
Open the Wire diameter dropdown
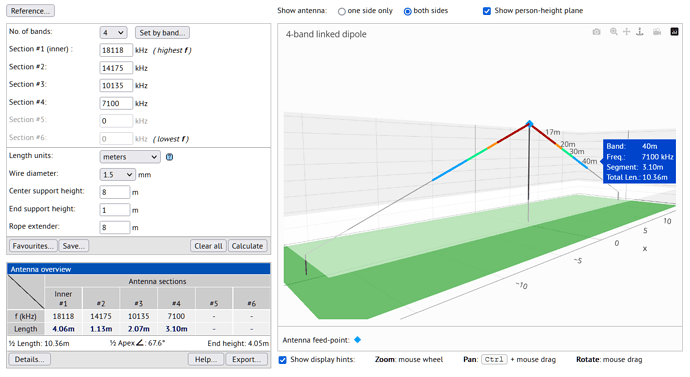coord(117,175)
